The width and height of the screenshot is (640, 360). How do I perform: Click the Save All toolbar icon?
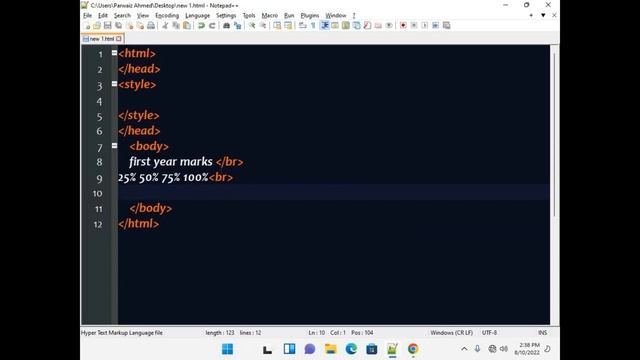[x=118, y=25]
